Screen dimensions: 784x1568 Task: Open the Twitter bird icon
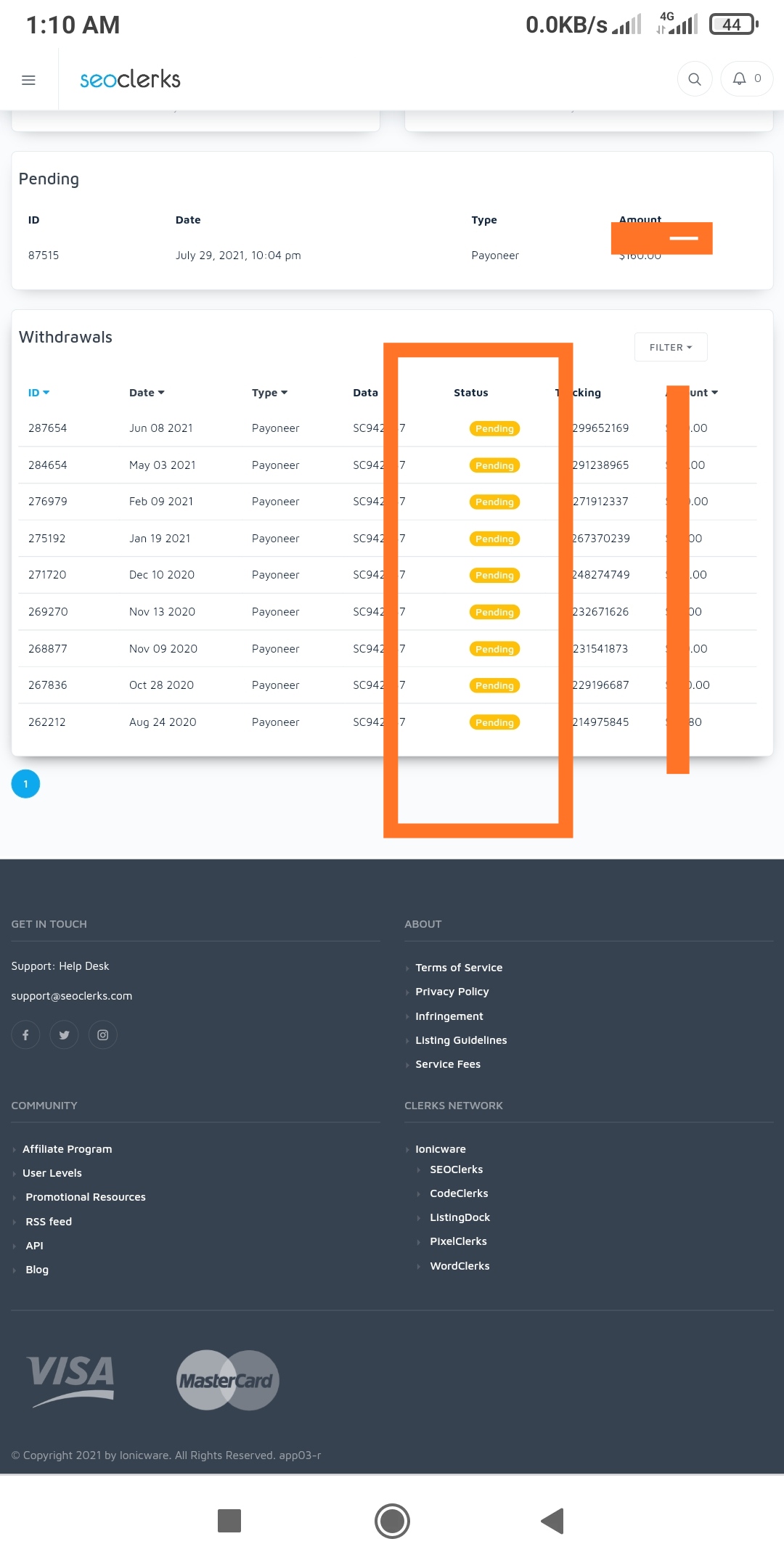tap(64, 1034)
